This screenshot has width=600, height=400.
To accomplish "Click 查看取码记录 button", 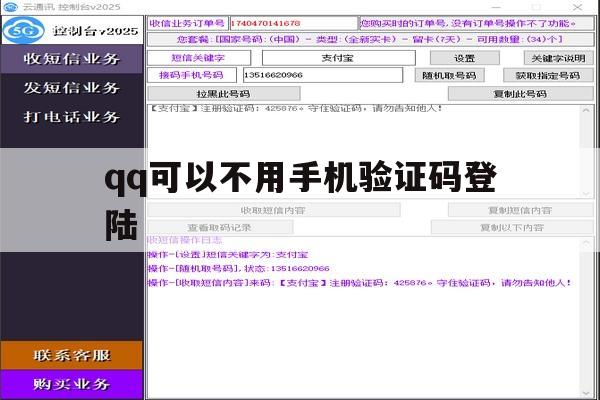I will point(220,227).
